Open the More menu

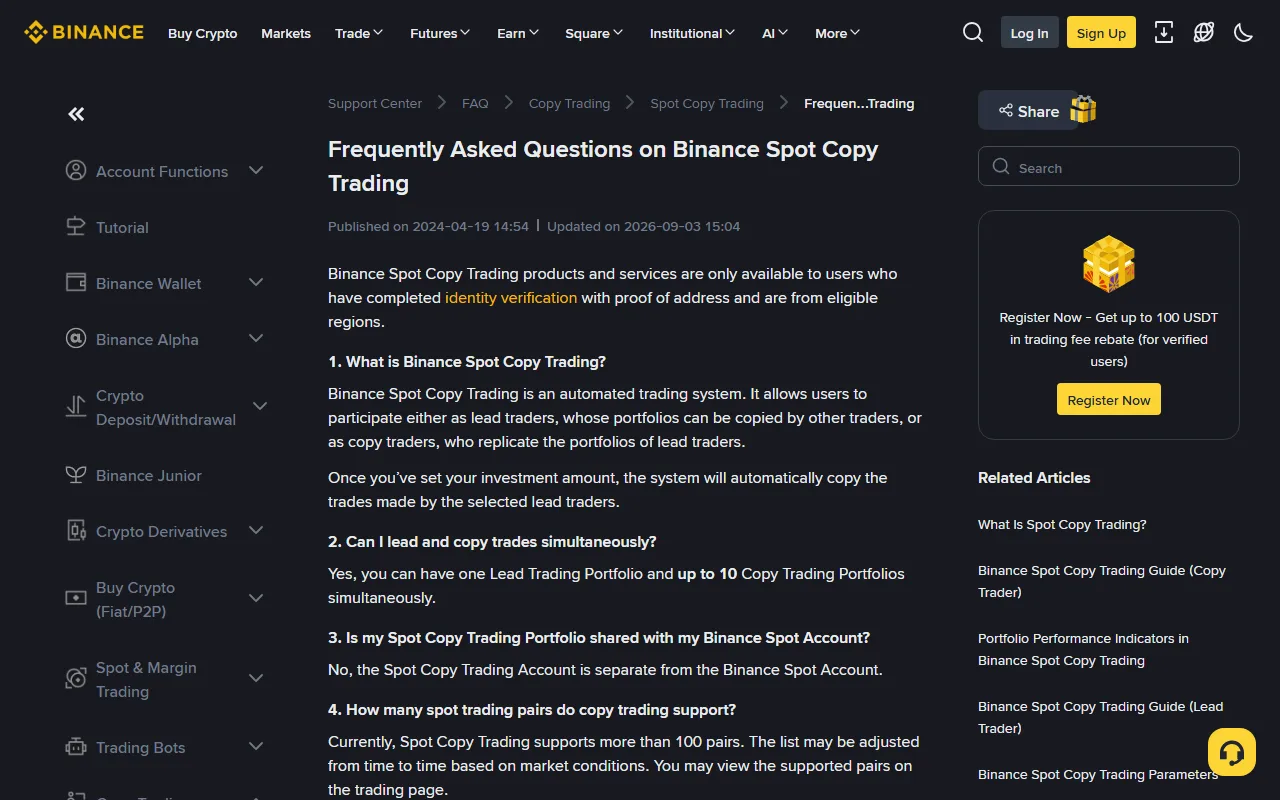pyautogui.click(x=837, y=33)
